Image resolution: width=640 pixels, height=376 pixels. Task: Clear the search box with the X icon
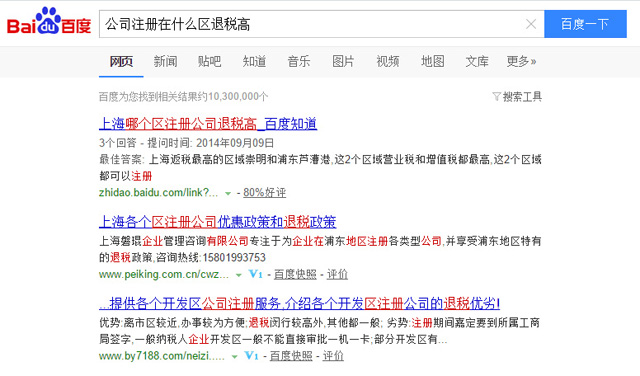(531, 24)
